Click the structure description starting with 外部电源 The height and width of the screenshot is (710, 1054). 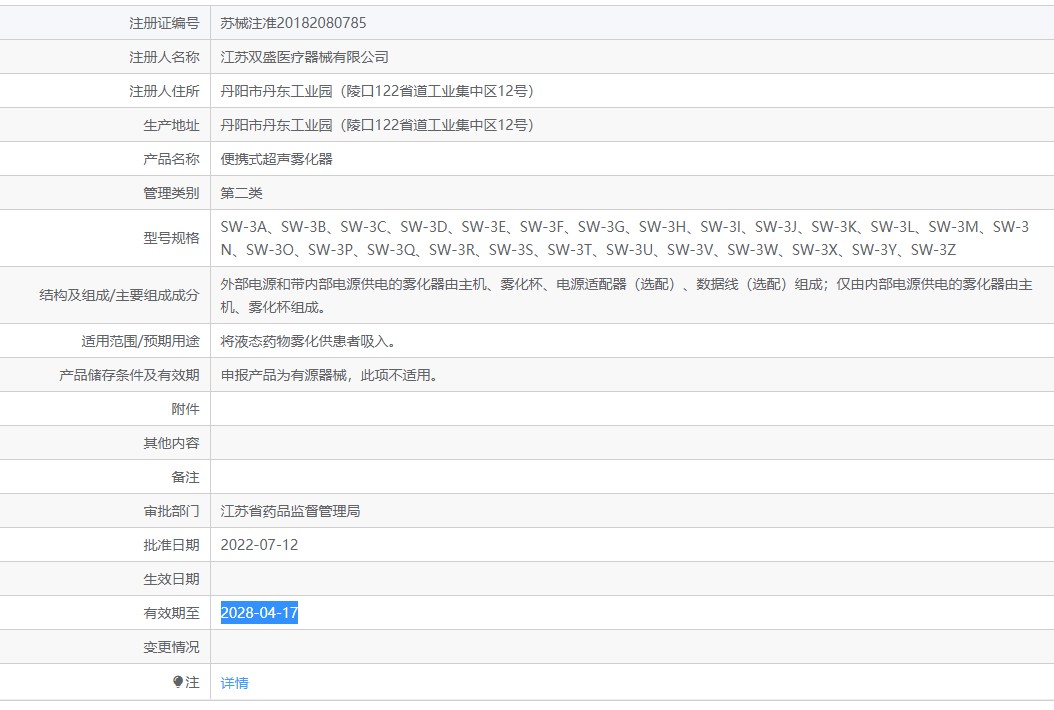(x=626, y=295)
